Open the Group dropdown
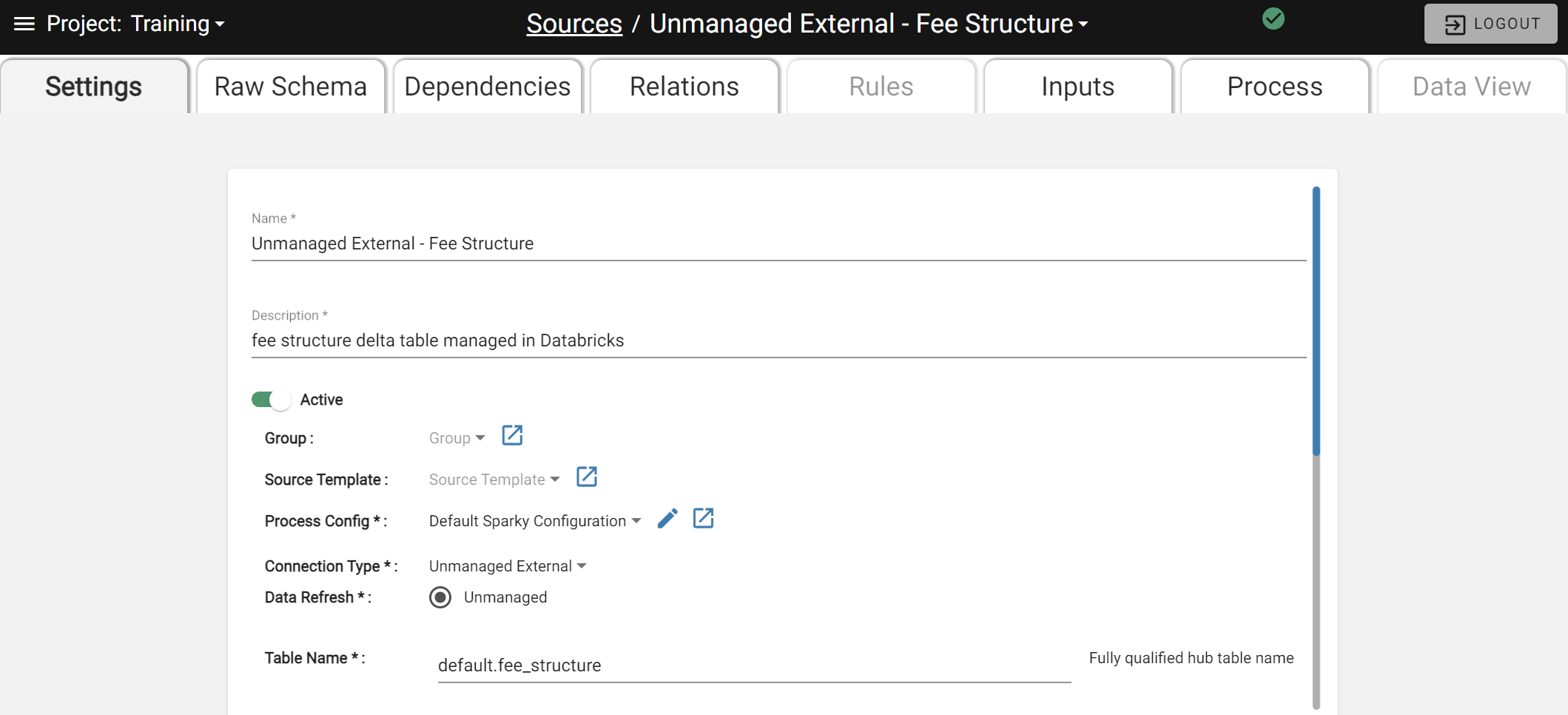The image size is (1568, 715). click(x=457, y=438)
